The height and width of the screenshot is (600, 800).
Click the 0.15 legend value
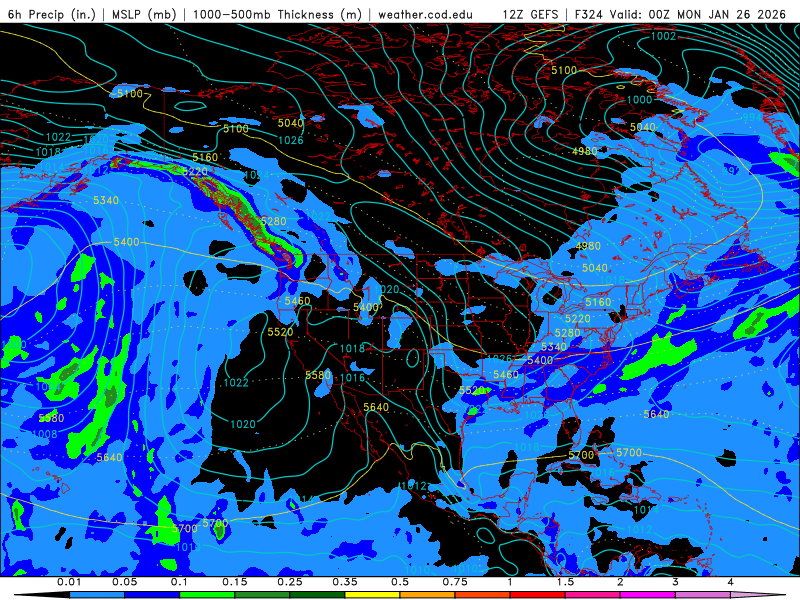point(235,582)
